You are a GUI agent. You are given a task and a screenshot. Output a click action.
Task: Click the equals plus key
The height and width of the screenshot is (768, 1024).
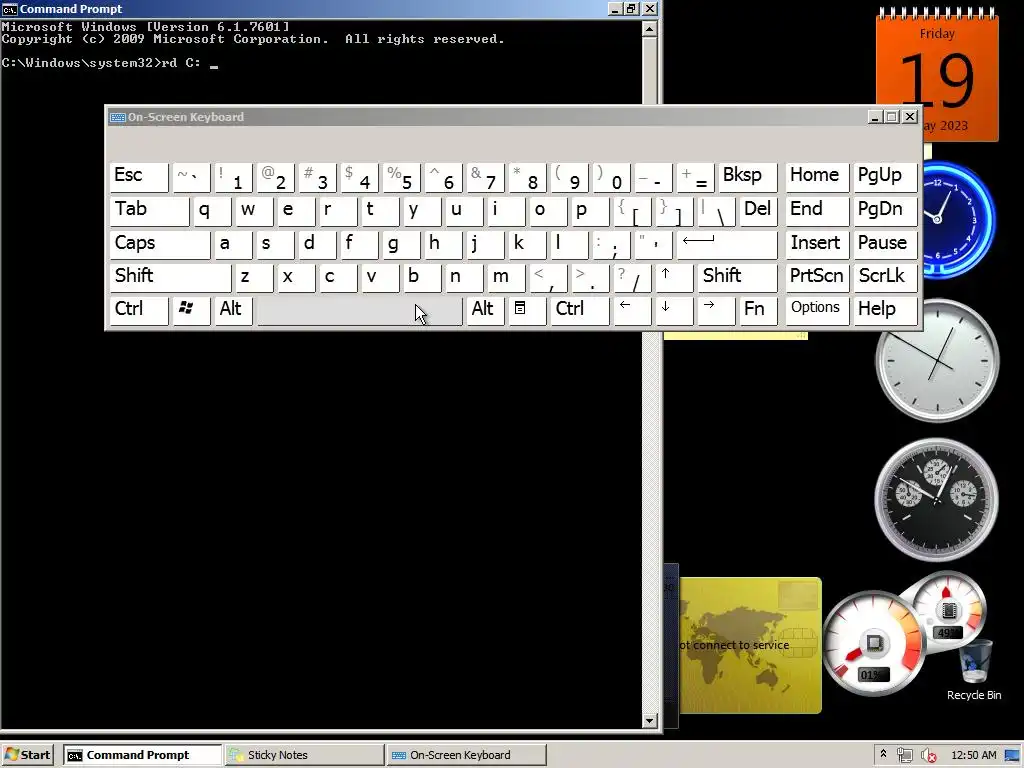click(x=695, y=177)
